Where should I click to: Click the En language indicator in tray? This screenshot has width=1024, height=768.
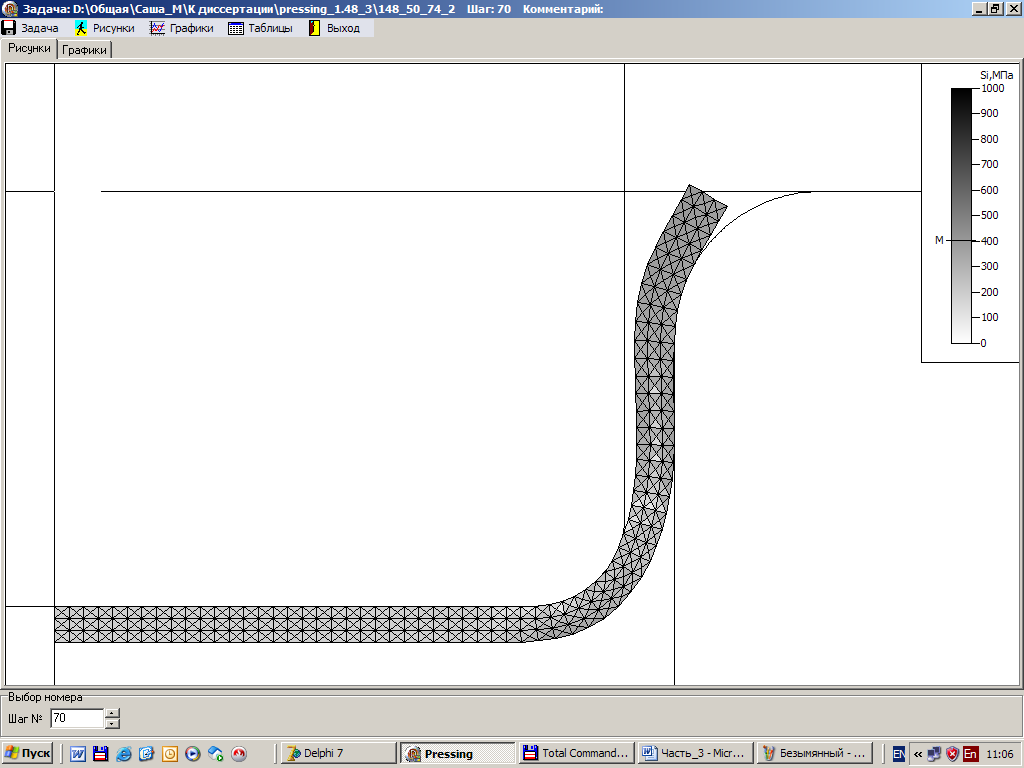(969, 754)
